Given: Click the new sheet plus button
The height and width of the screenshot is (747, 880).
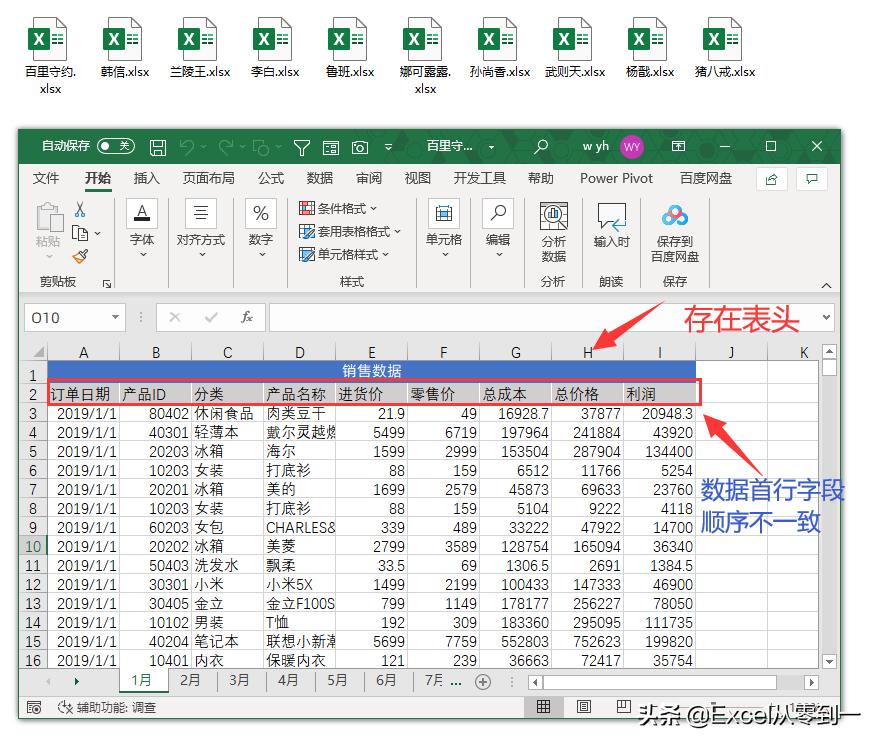Looking at the screenshot, I should [484, 680].
